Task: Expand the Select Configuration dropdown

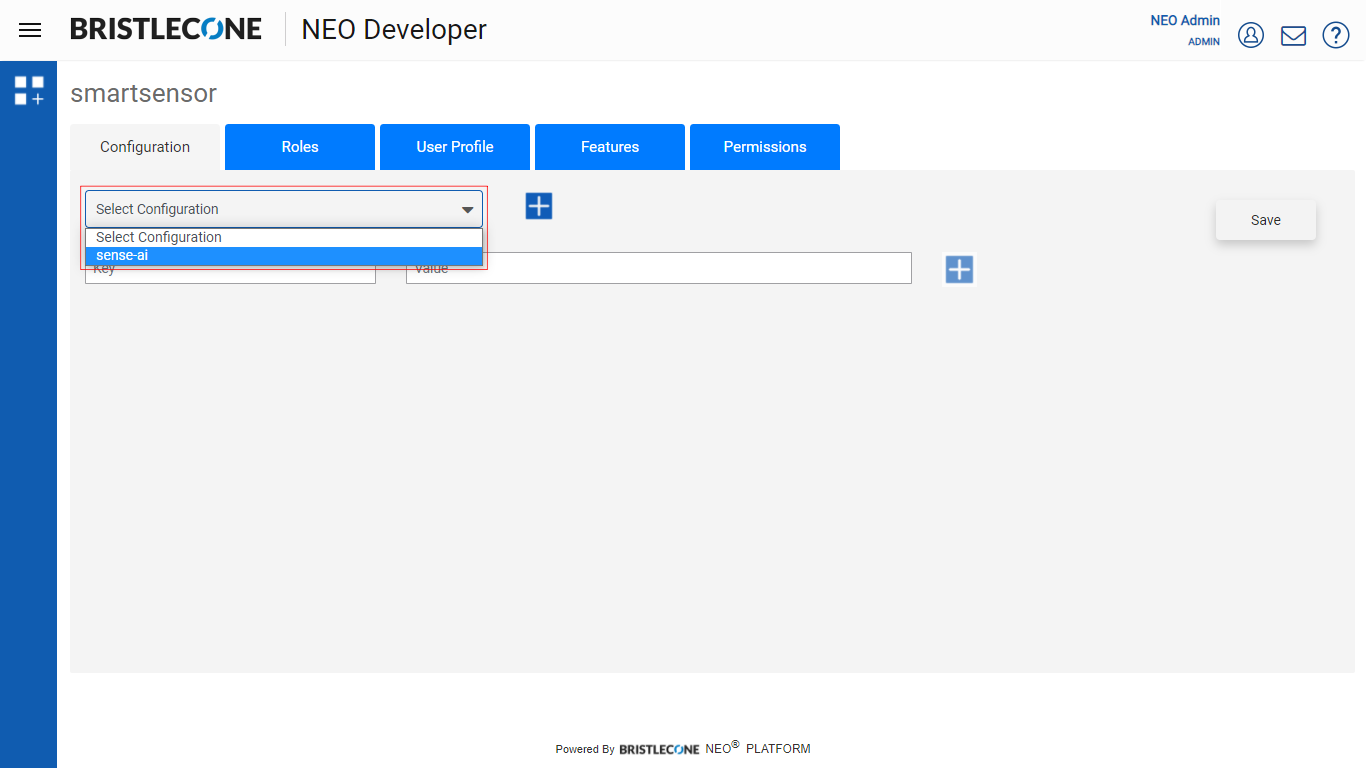Action: pos(284,209)
